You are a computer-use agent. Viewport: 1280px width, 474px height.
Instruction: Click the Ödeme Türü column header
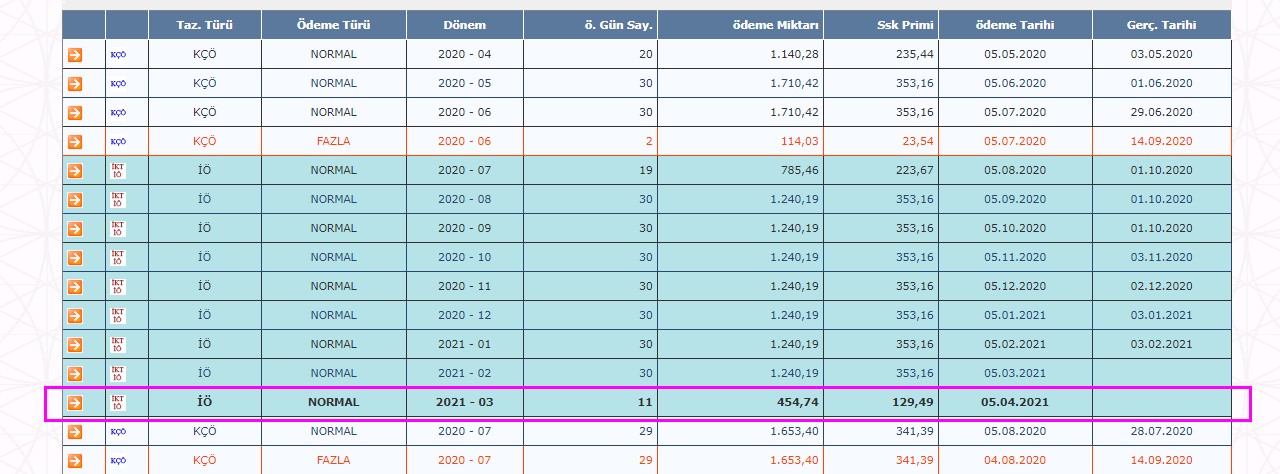(333, 25)
